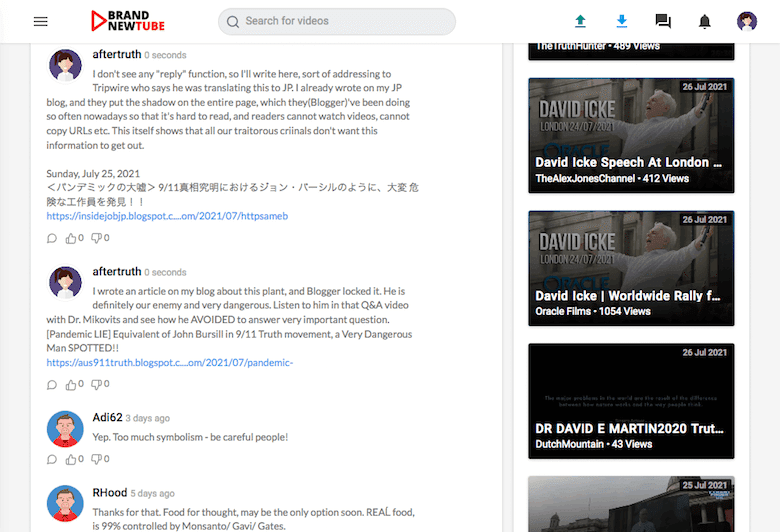Open the hamburger navigation menu
780x532 pixels.
click(x=41, y=21)
